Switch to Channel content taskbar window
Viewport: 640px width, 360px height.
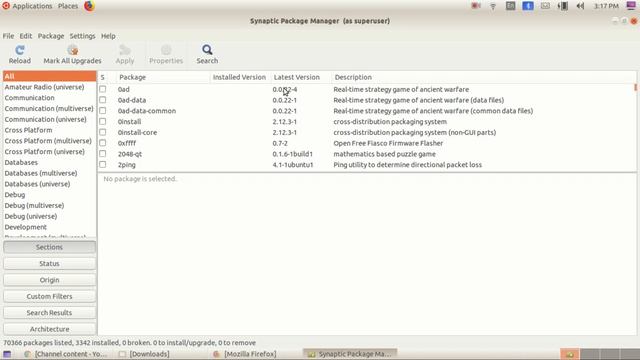(65, 354)
